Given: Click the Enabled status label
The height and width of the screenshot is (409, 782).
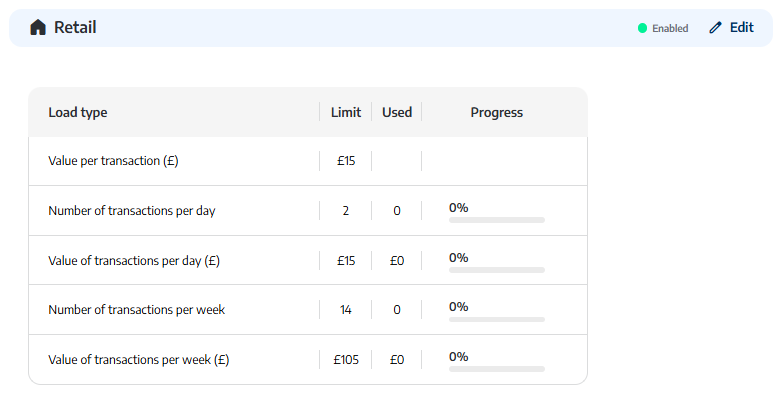Looking at the screenshot, I should [x=670, y=28].
